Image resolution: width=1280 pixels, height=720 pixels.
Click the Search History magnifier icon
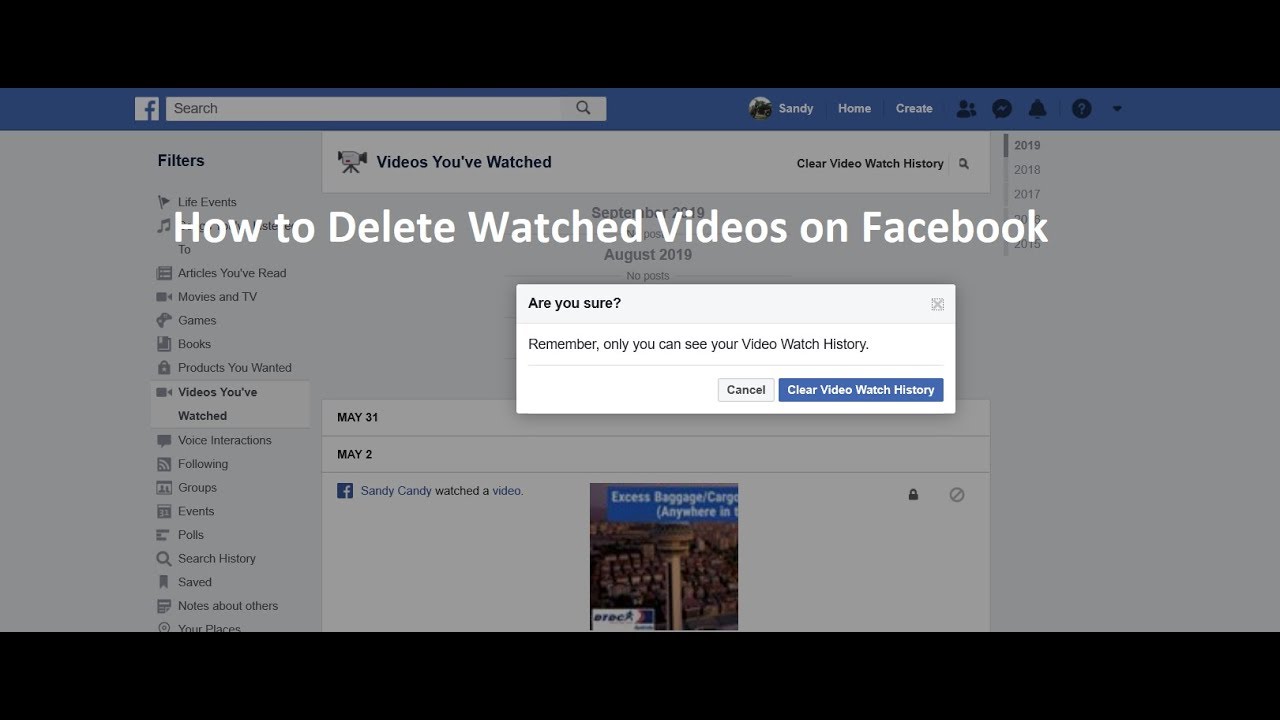164,559
